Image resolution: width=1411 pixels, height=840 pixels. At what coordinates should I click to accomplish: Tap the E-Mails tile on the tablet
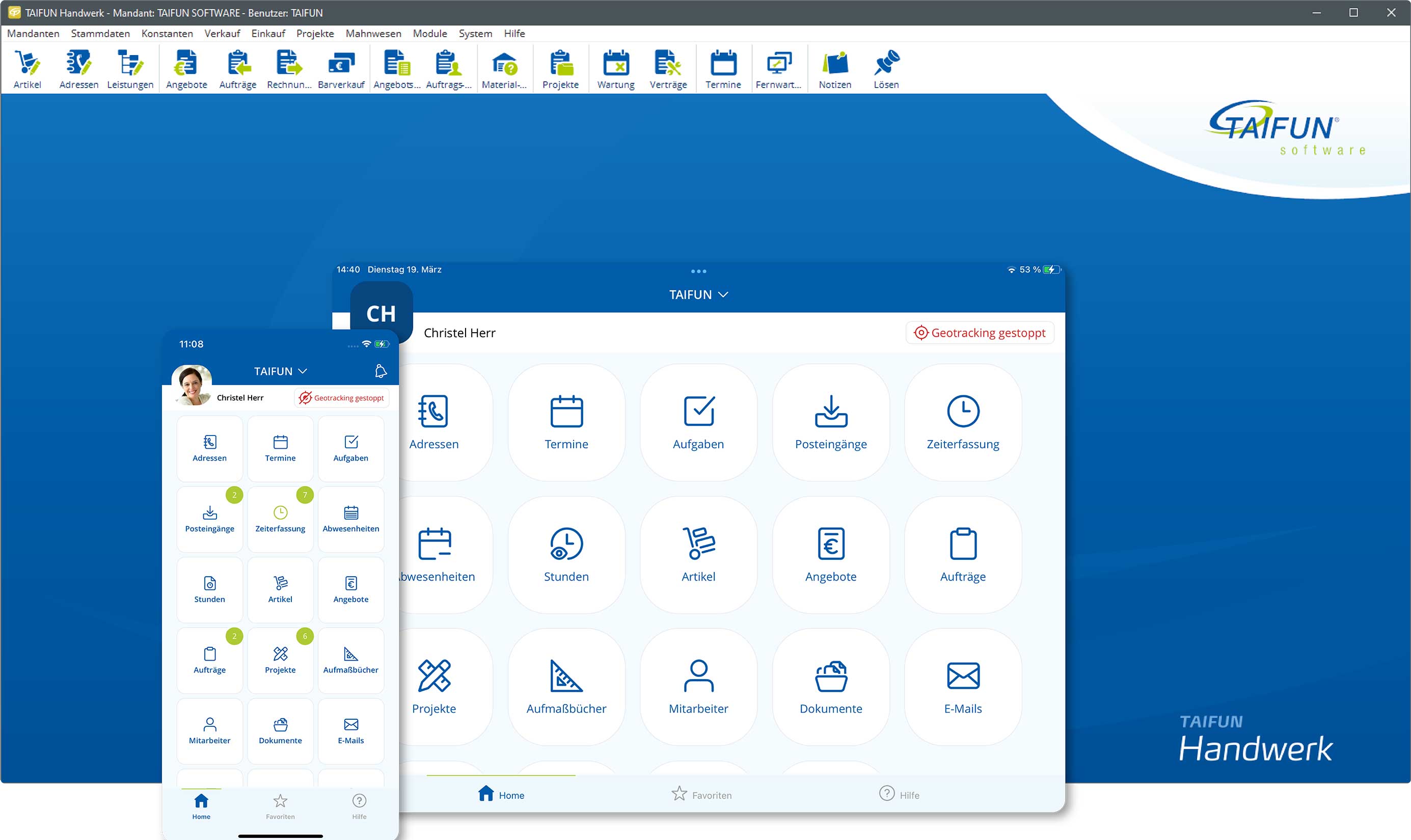(x=963, y=687)
